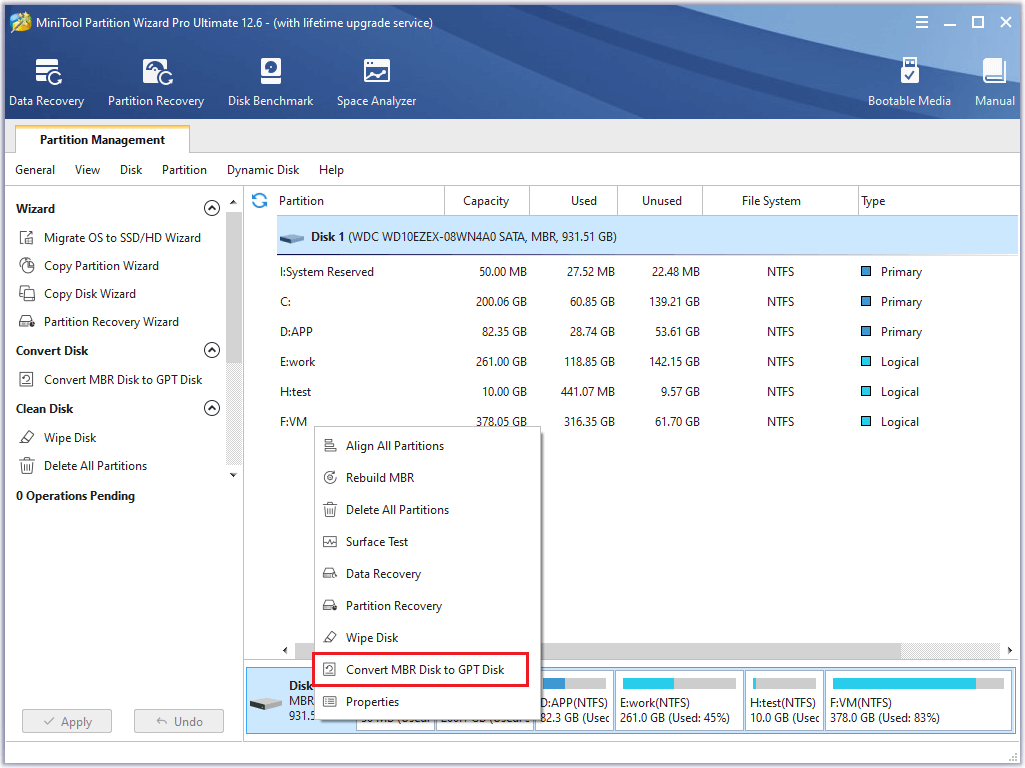Select I:System Reserved partition row
The height and width of the screenshot is (768, 1025).
click(647, 271)
